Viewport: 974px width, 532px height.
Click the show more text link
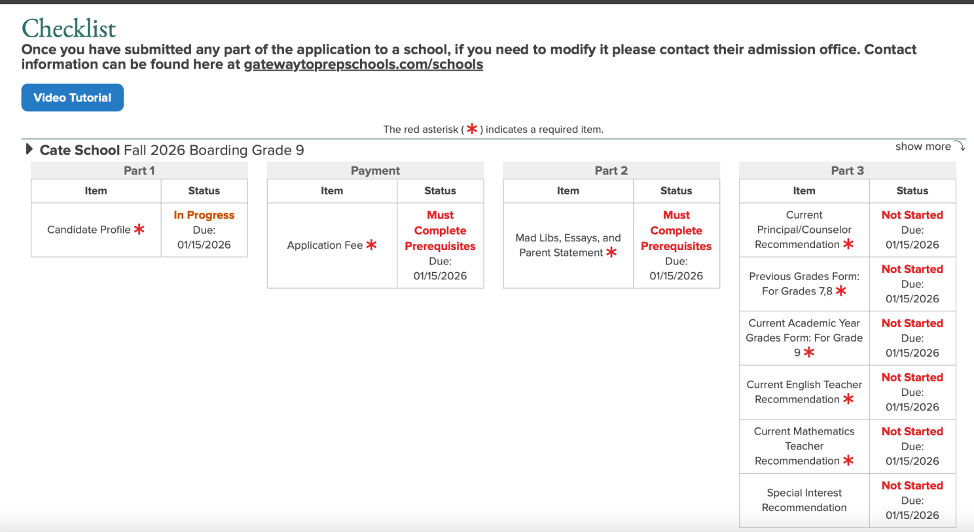(922, 146)
